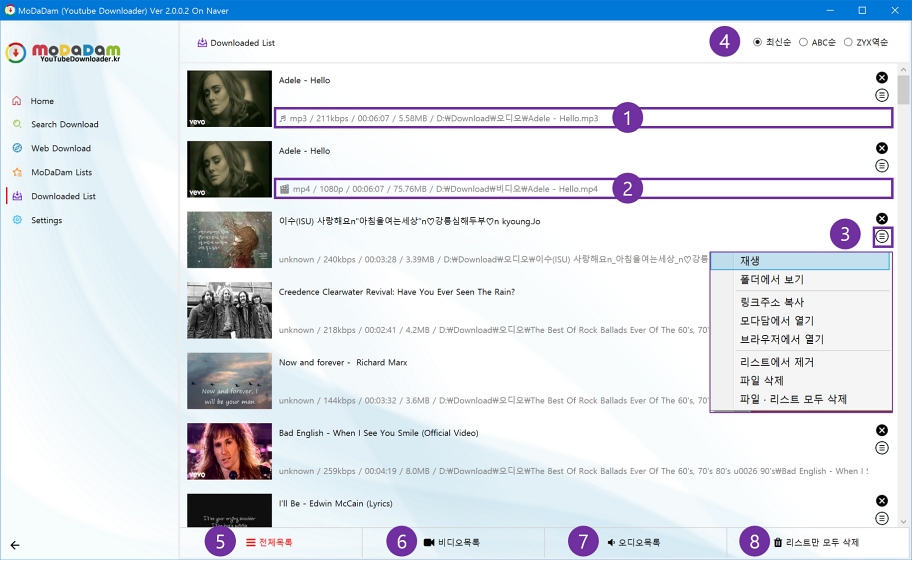Click Creedence Clearwater Revival thumbnail
The width and height of the screenshot is (912, 564).
[x=229, y=310]
